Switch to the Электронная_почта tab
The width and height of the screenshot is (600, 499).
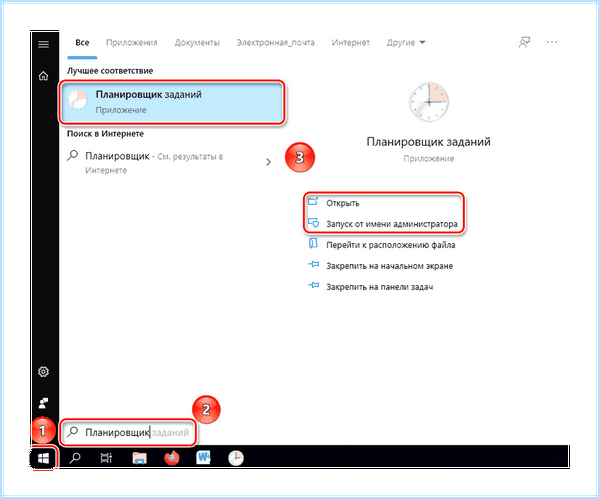point(276,43)
